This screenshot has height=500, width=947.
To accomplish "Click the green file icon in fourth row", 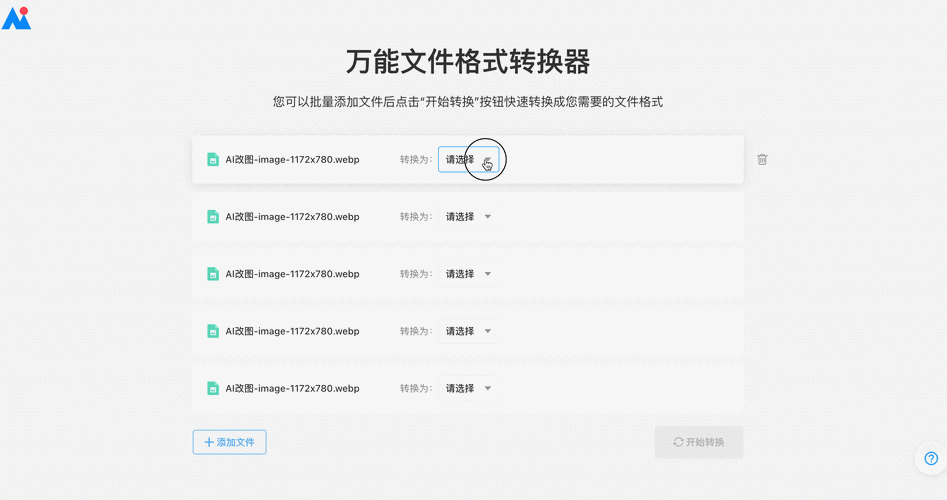I will click(x=213, y=331).
